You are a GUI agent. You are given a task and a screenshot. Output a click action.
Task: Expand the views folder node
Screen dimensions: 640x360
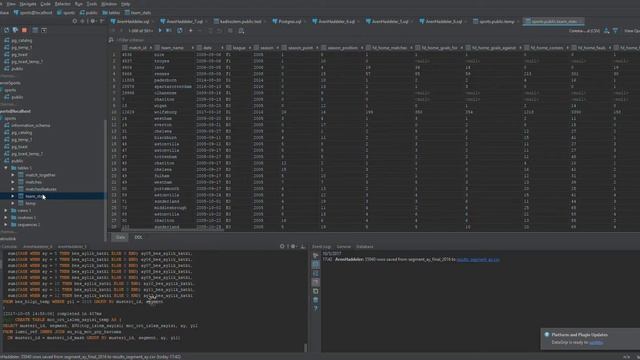point(6,211)
